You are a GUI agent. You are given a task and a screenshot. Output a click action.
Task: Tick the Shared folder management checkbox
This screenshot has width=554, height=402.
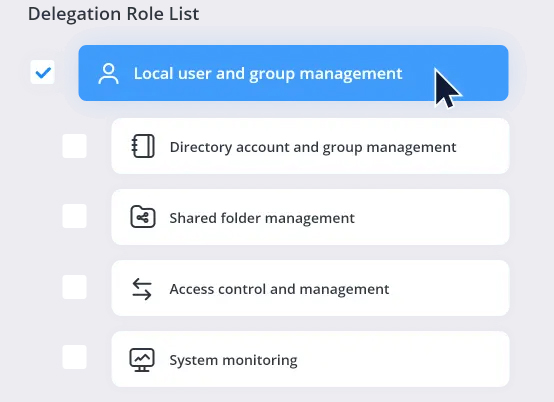tap(75, 216)
